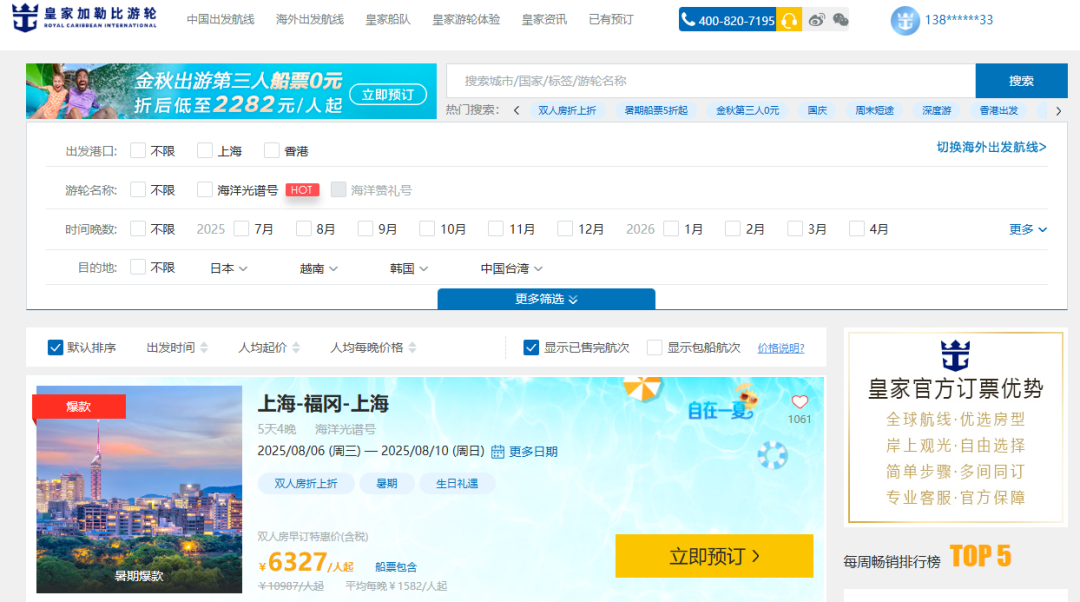
Task: Expand the 越南 destination dropdown
Action: pos(319,269)
